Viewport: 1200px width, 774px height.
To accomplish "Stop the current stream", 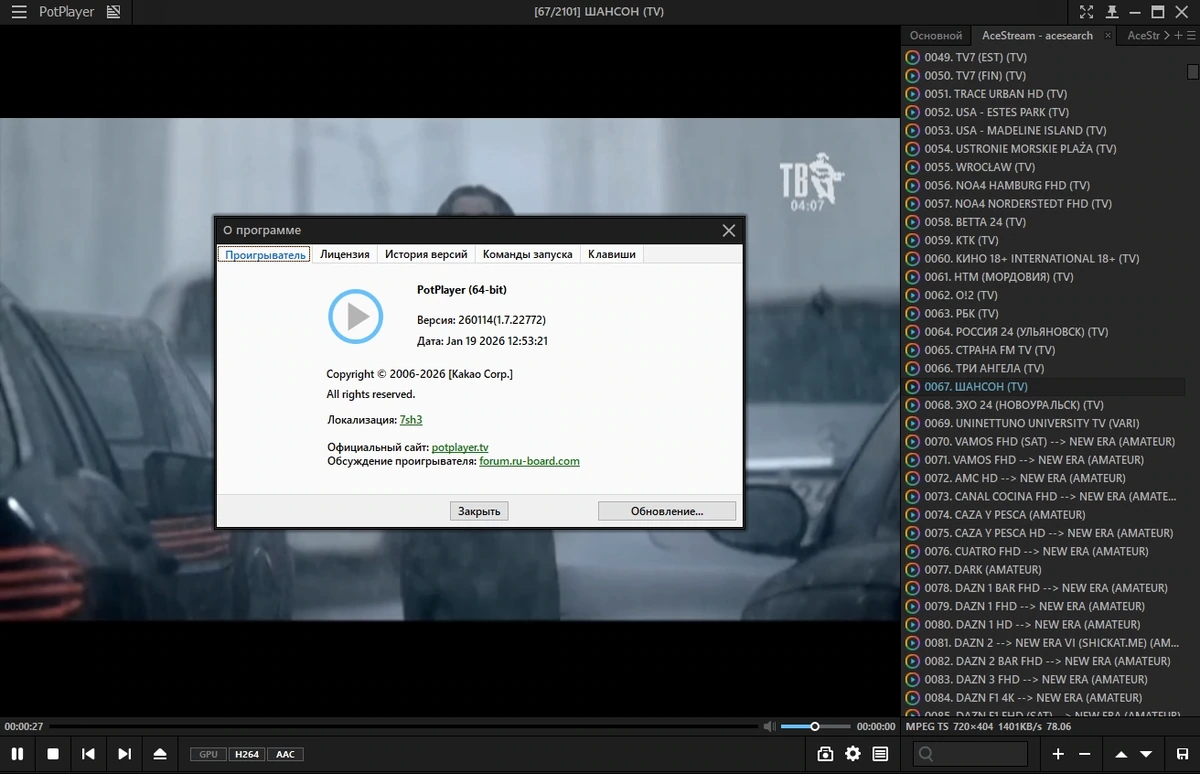I will pos(54,754).
